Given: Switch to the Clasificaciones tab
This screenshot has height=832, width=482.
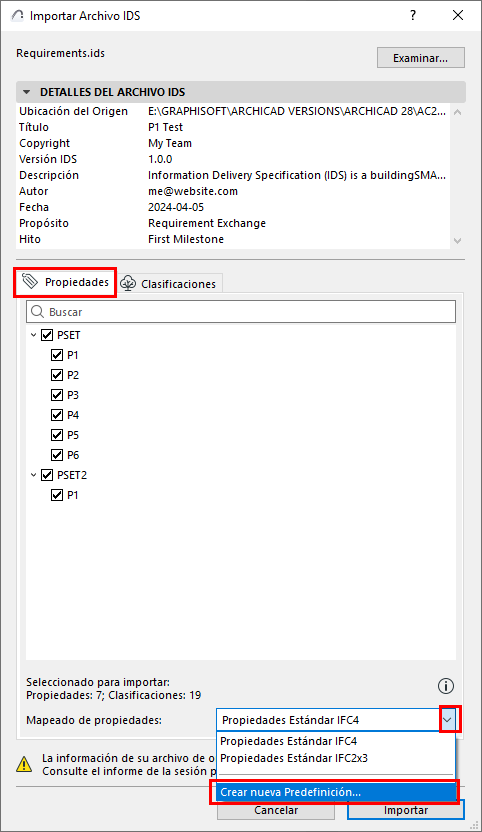Looking at the screenshot, I should click(169, 284).
